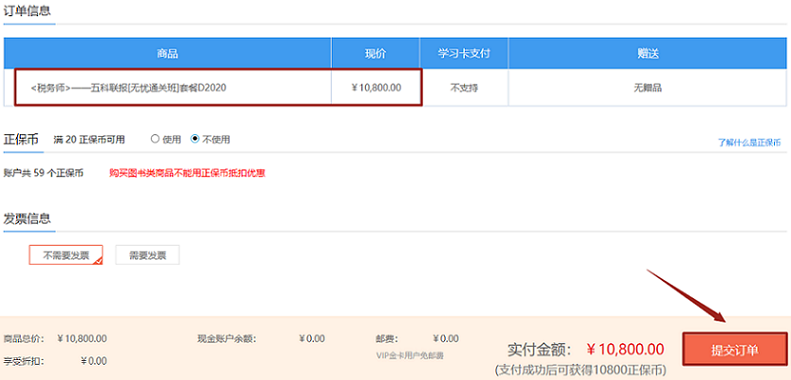The height and width of the screenshot is (380, 791).
Task: Click the red 实付金额 ¥10,800.00 total
Action: (626, 349)
